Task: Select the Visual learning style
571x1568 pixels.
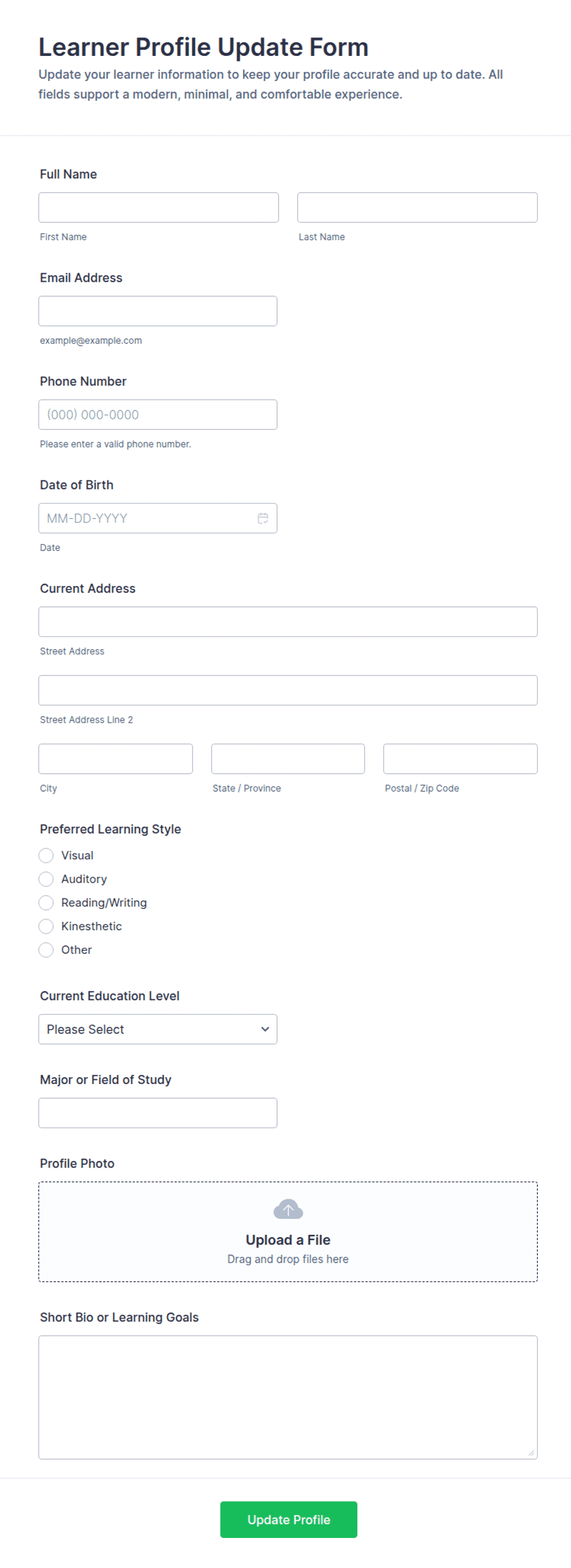Action: click(46, 855)
